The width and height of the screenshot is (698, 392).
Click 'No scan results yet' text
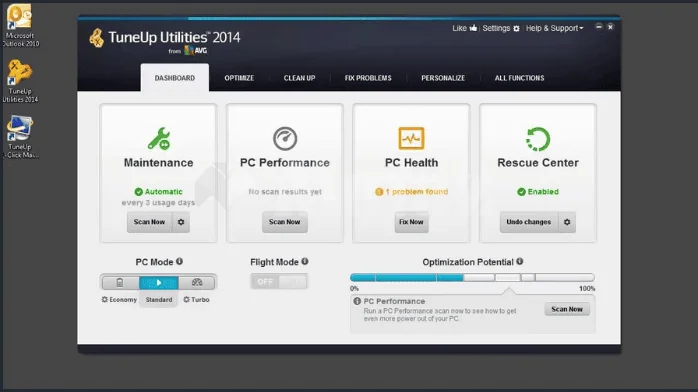click(285, 192)
